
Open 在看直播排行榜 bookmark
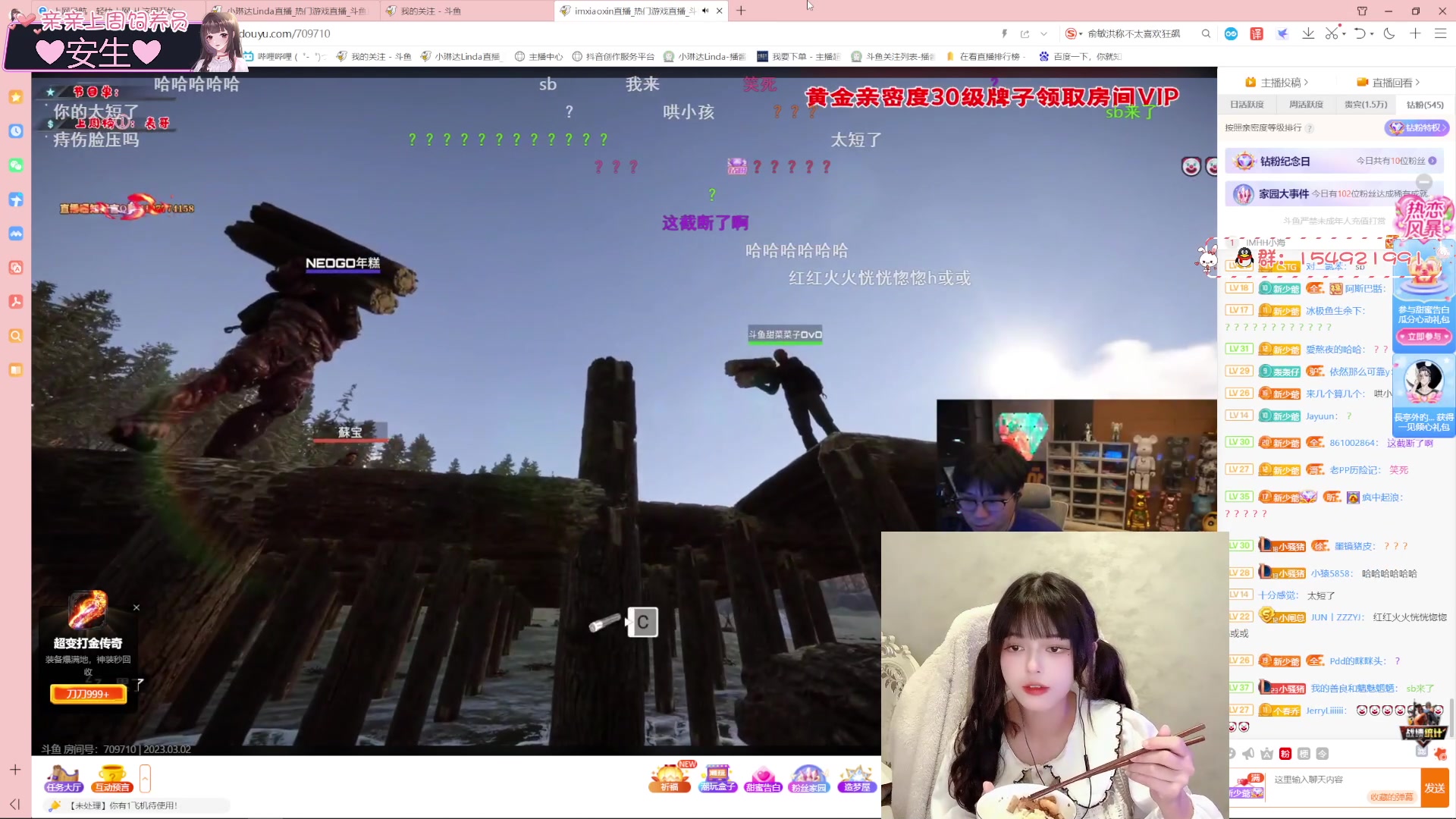click(x=986, y=56)
